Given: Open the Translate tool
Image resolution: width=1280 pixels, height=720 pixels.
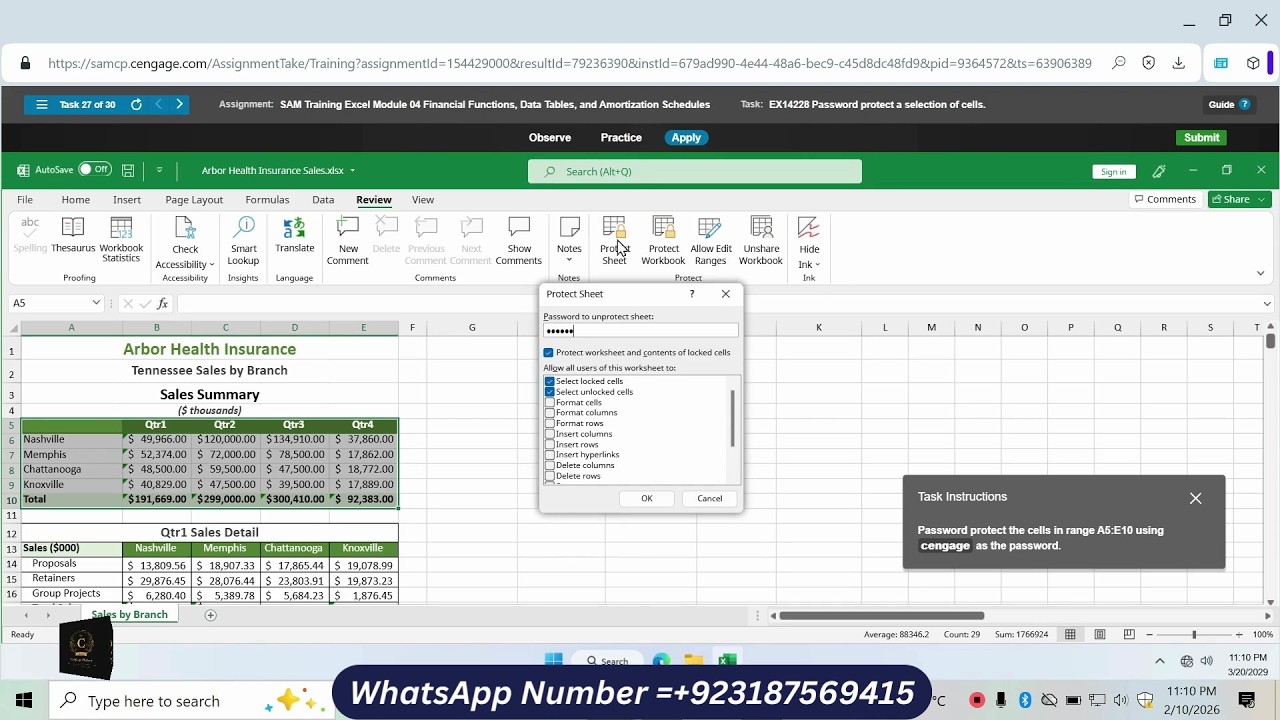Looking at the screenshot, I should click(x=294, y=236).
